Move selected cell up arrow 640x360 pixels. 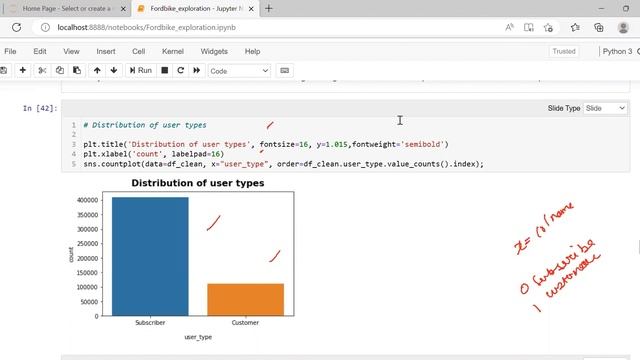tap(97, 71)
